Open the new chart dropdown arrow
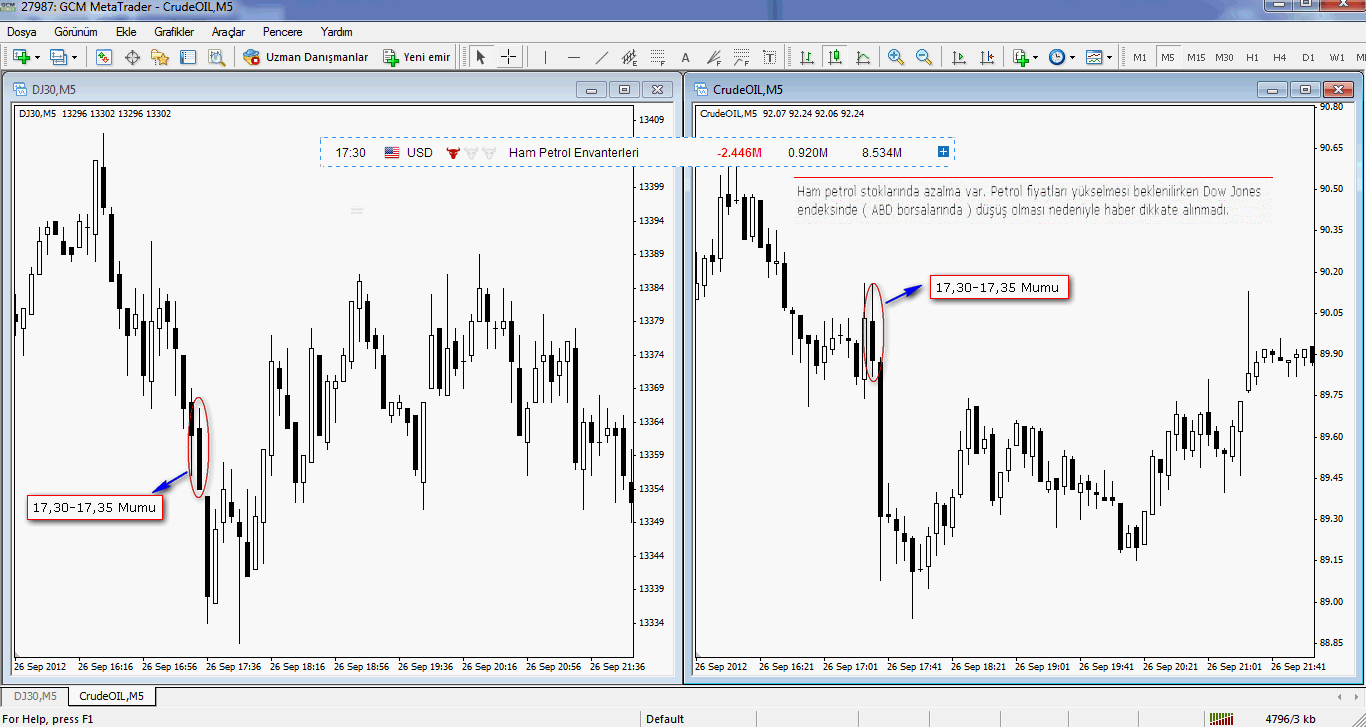This screenshot has width=1366, height=727. click(38, 57)
